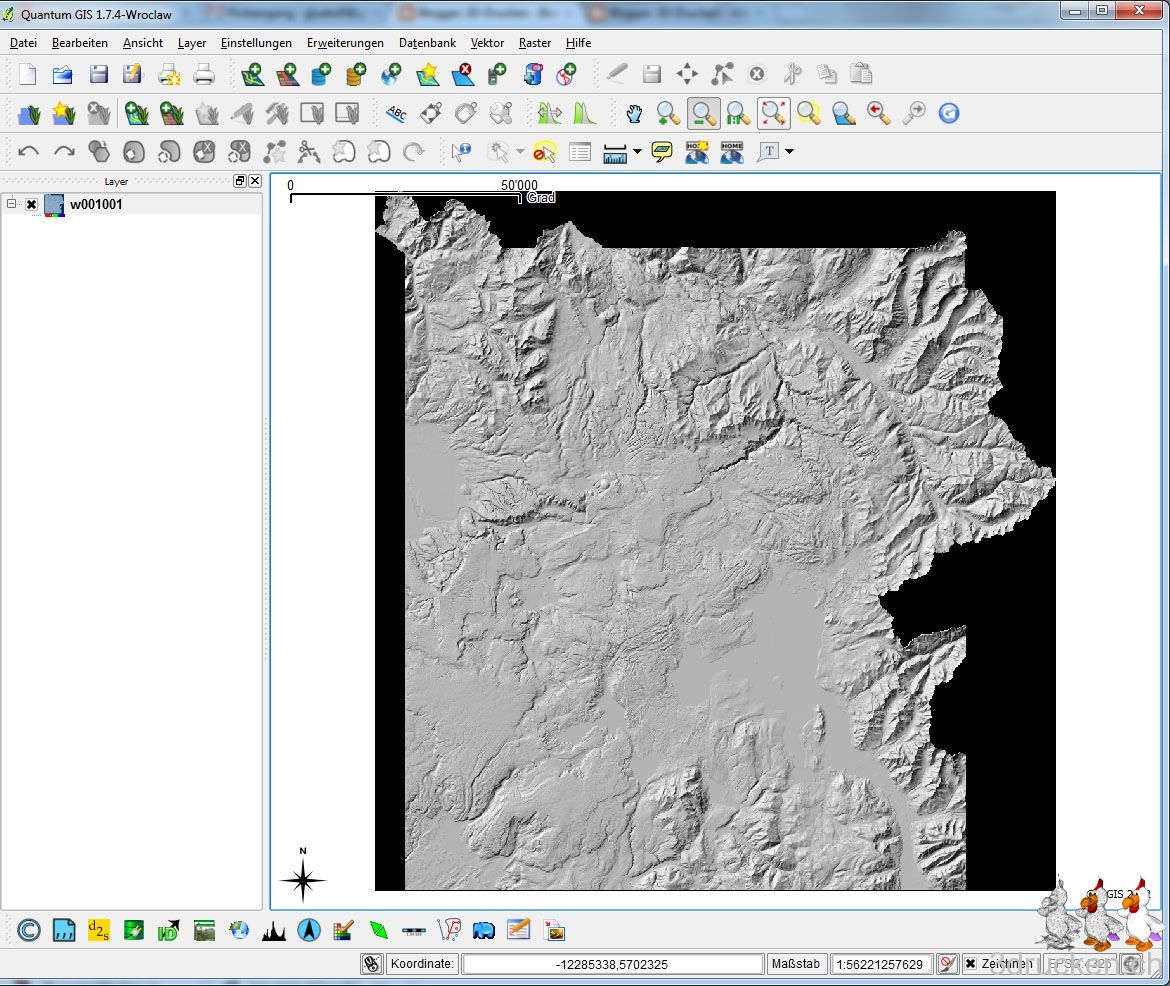
Task: Toggle visibility of layer w001001
Action: [x=32, y=205]
